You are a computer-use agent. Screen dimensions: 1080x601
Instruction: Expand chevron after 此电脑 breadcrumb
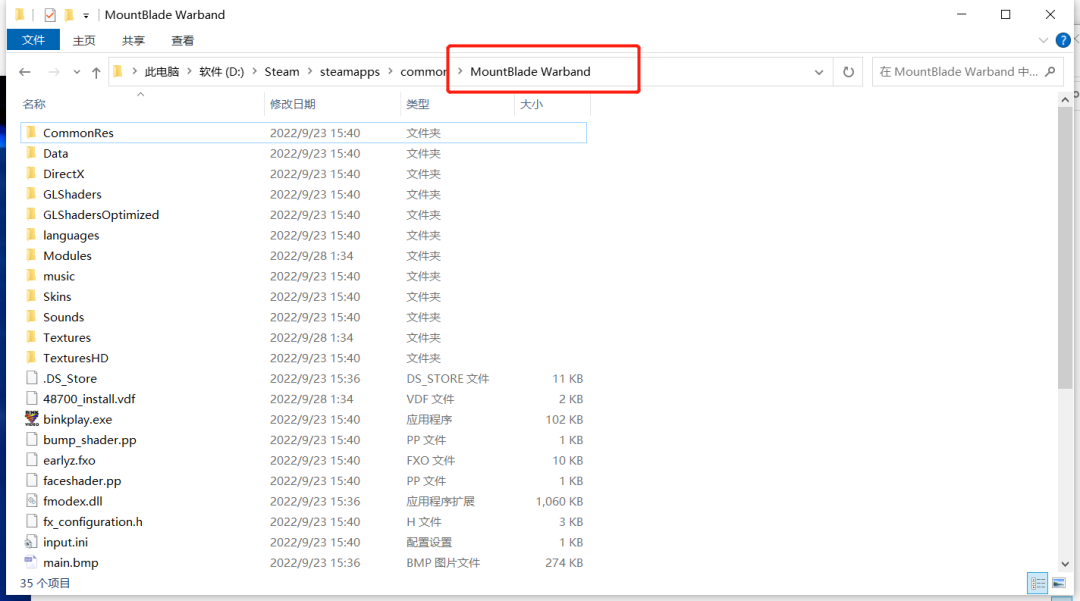pyautogui.click(x=189, y=72)
